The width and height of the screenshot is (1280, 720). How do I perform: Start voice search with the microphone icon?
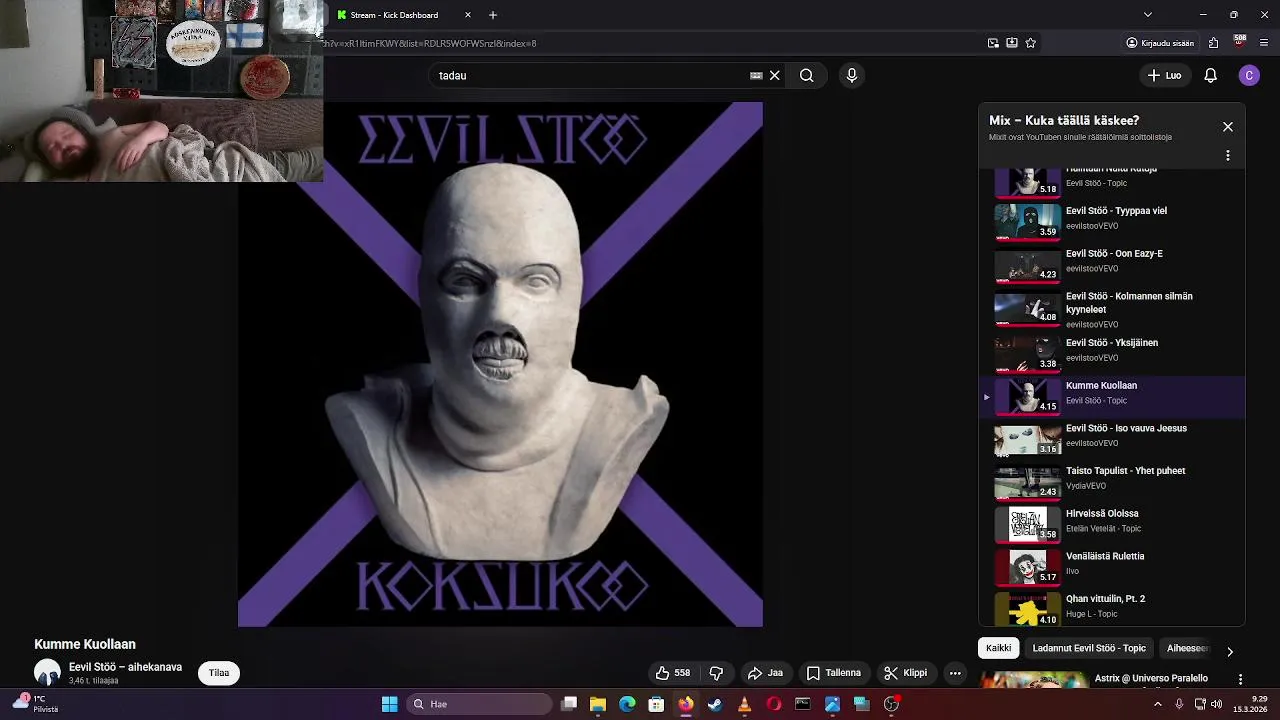tap(852, 75)
